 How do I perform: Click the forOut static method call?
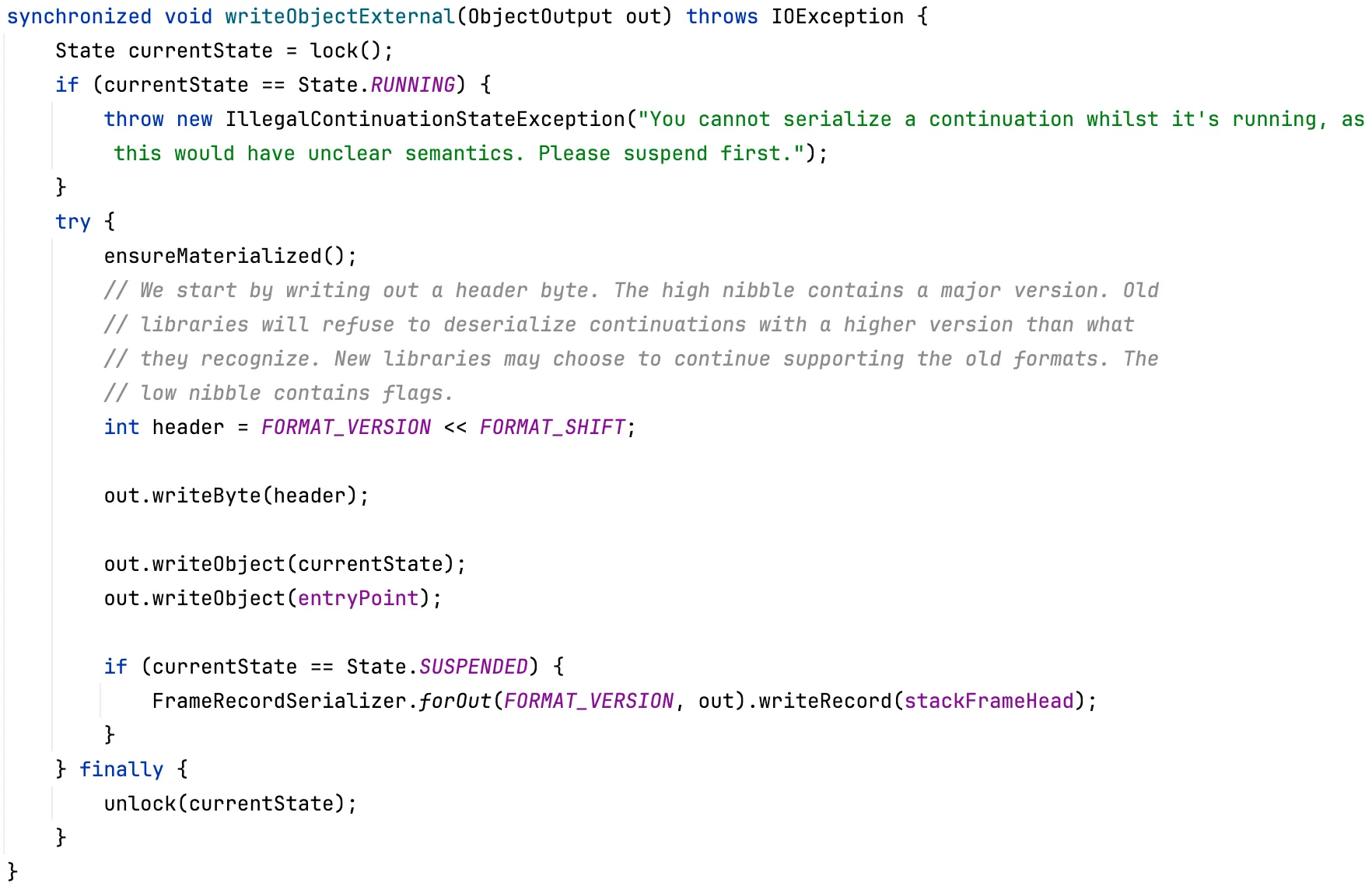455,701
